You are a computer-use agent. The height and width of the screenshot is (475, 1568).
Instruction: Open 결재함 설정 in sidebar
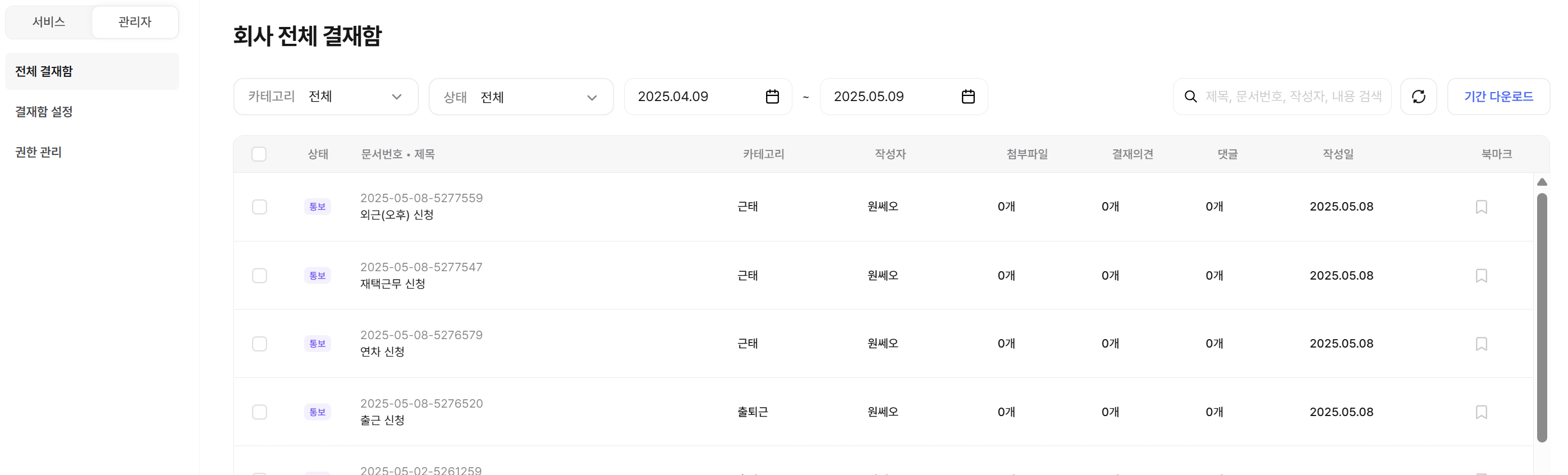click(92, 111)
